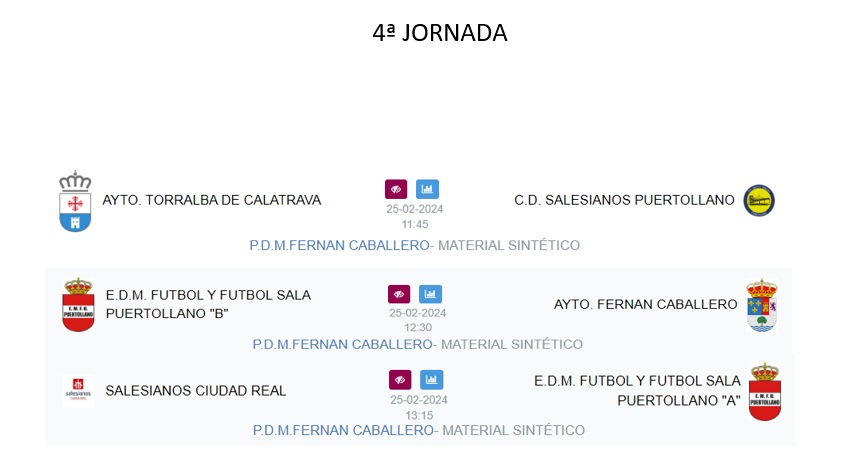Click the 4ª JORNADA heading
This screenshot has width=860, height=460.
[440, 33]
